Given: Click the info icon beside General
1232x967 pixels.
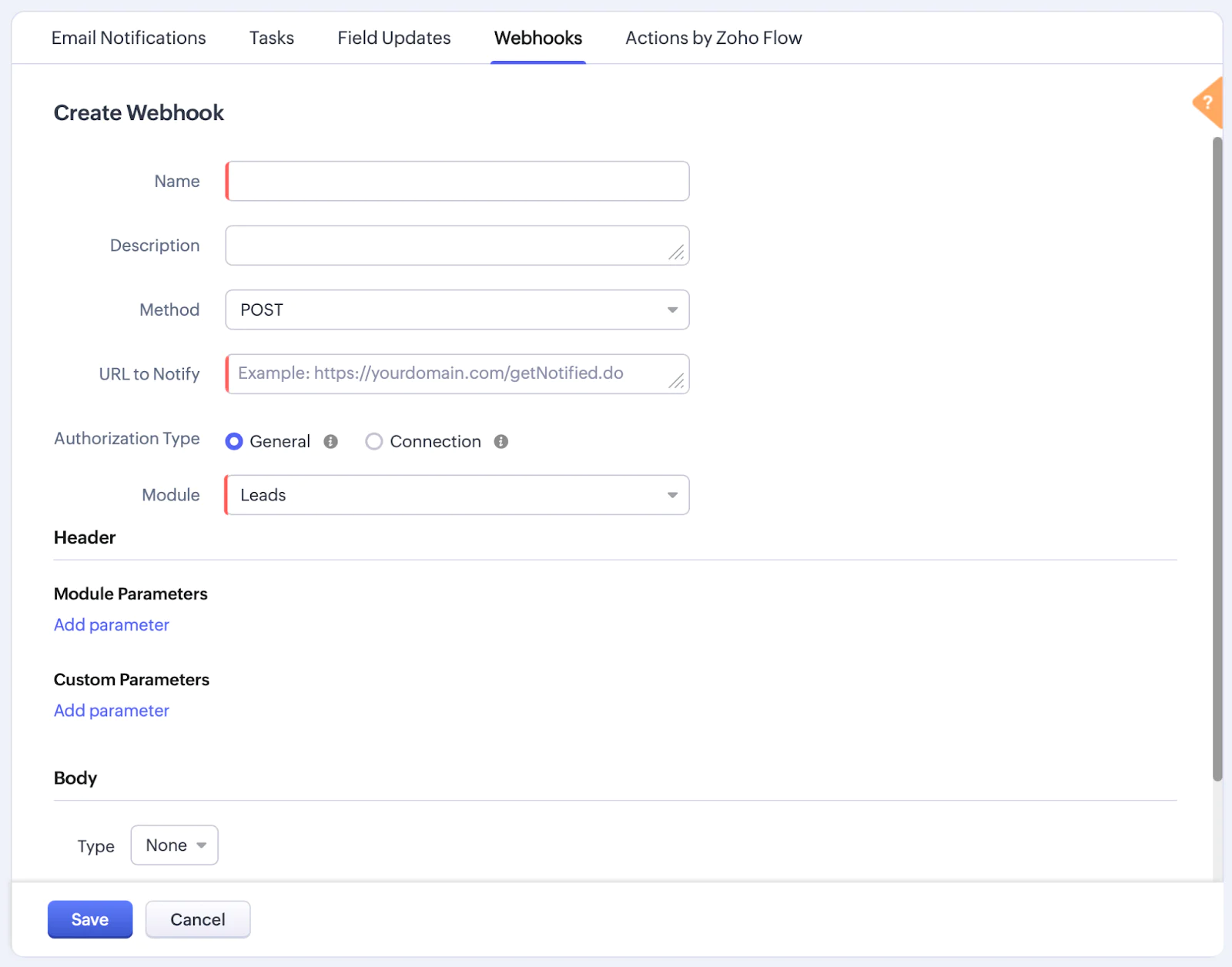Looking at the screenshot, I should pos(330,441).
